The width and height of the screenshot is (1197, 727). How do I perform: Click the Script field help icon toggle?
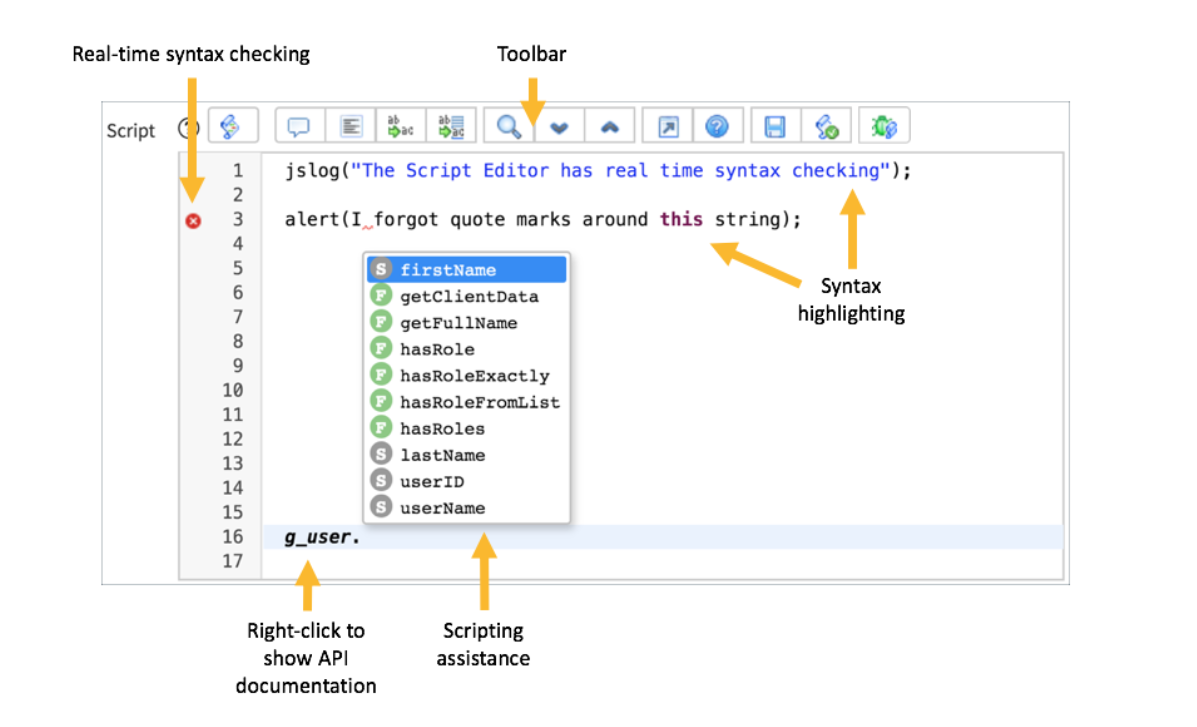[x=186, y=125]
